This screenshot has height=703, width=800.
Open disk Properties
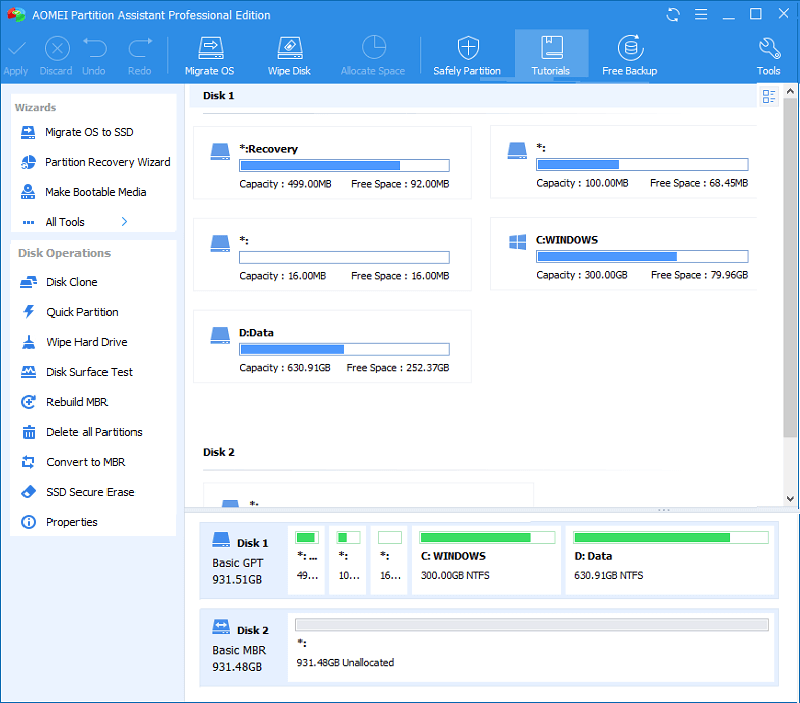[x=59, y=522]
